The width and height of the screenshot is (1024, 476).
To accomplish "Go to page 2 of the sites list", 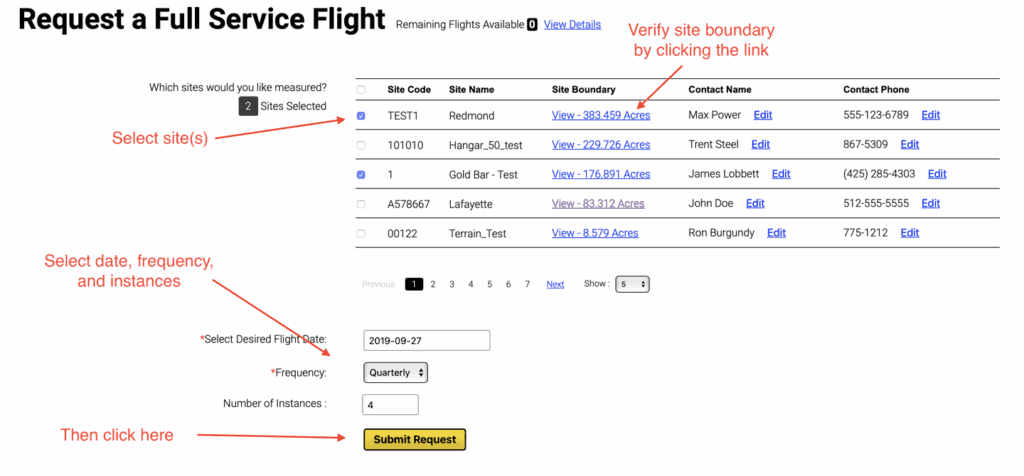I will (432, 284).
